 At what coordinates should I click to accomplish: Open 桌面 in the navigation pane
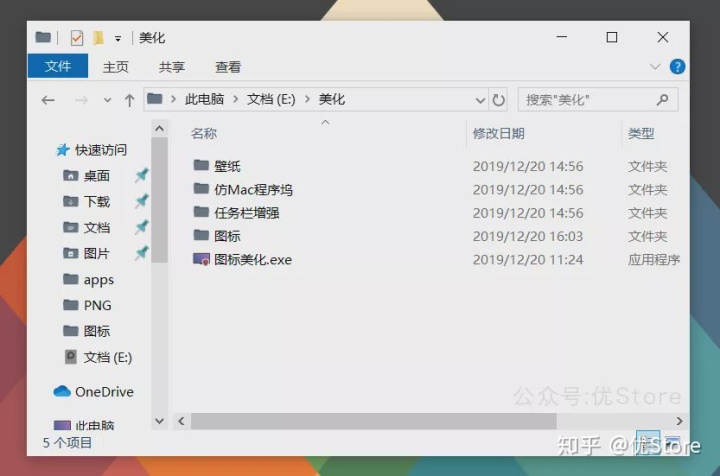coord(96,176)
